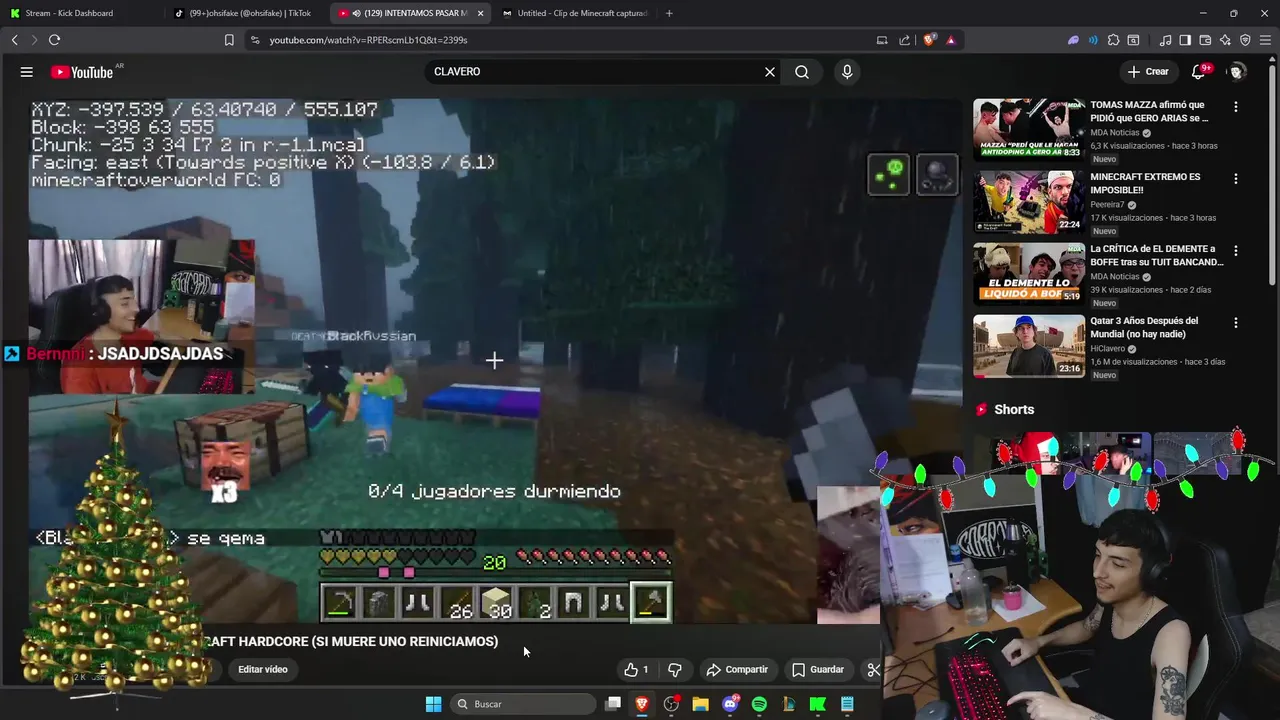Clear the CLAVERO search text
Screen dimensions: 1280x720
(770, 72)
